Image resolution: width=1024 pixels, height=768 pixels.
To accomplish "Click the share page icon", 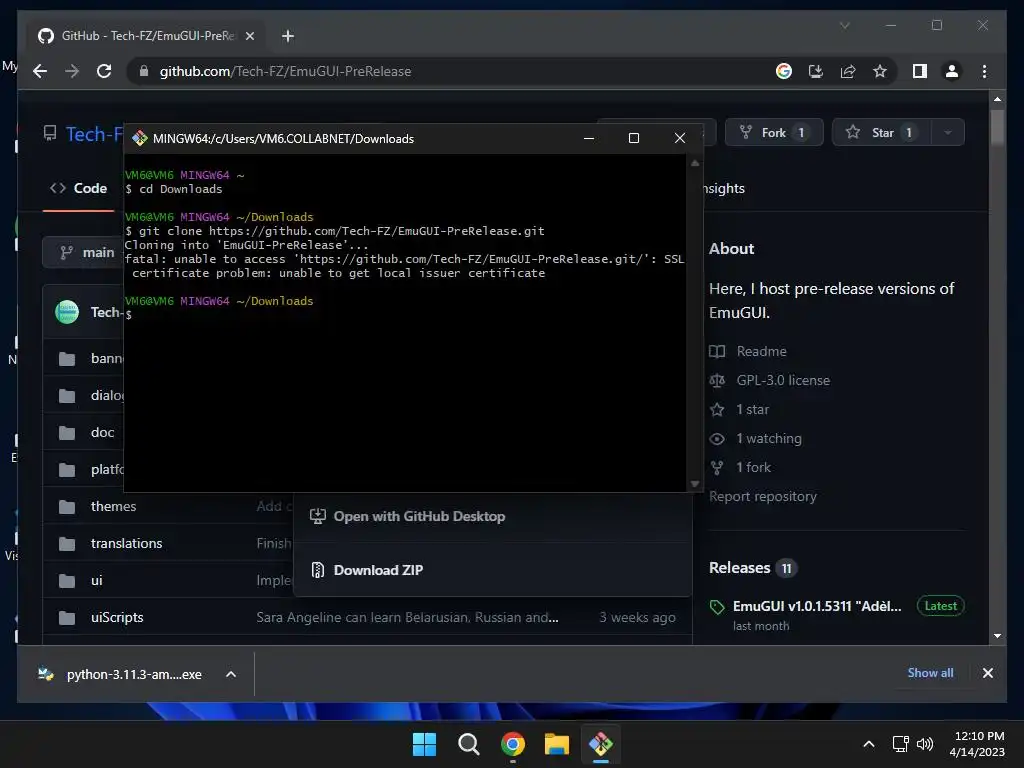I will coord(848,71).
